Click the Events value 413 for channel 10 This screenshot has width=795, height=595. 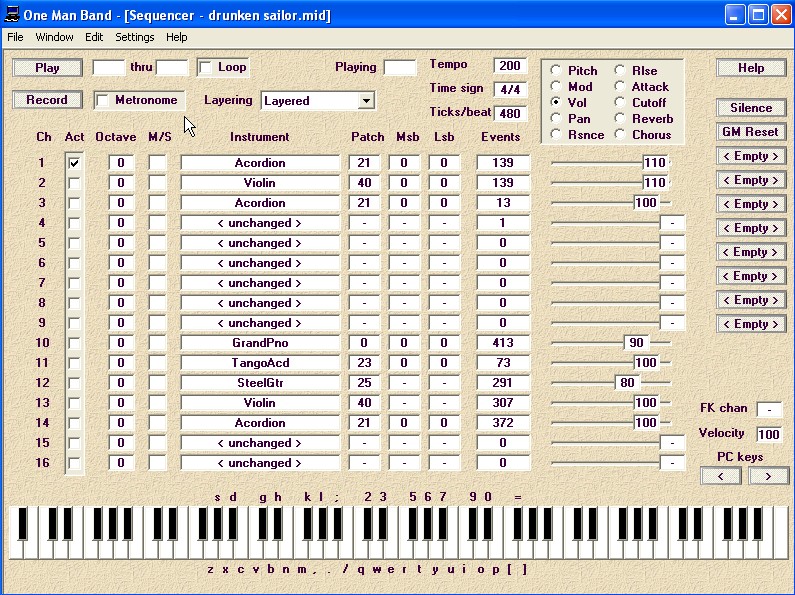[x=503, y=343]
